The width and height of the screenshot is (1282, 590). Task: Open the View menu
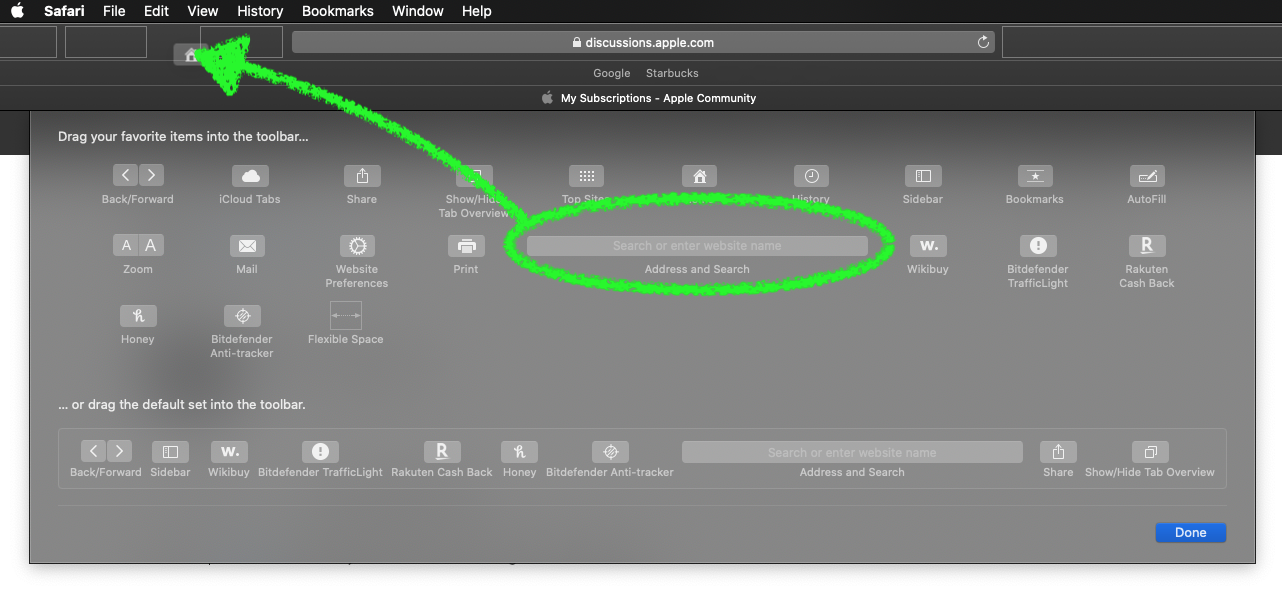[203, 11]
